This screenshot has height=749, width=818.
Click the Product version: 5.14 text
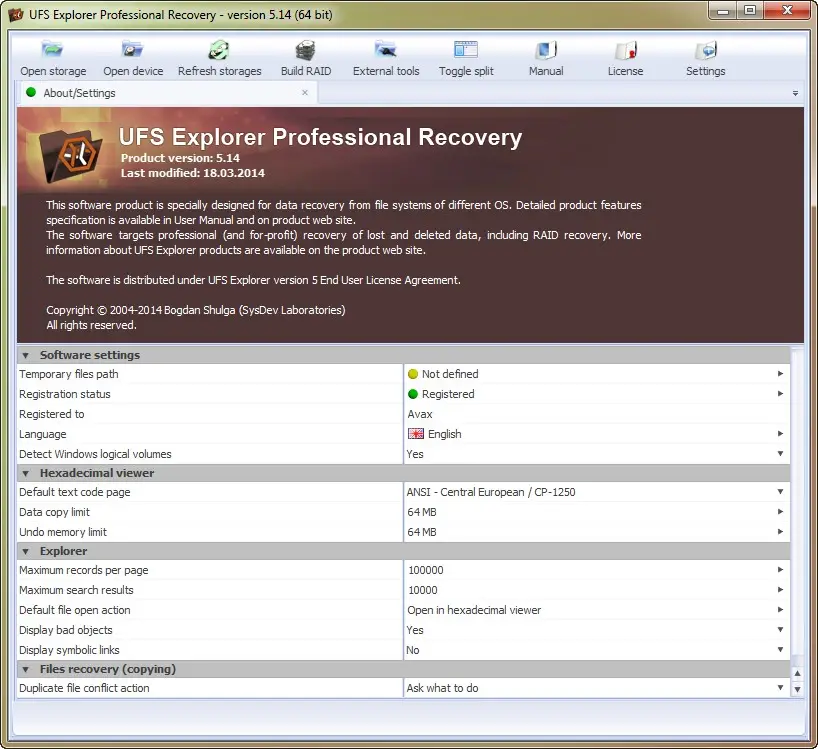click(x=181, y=158)
